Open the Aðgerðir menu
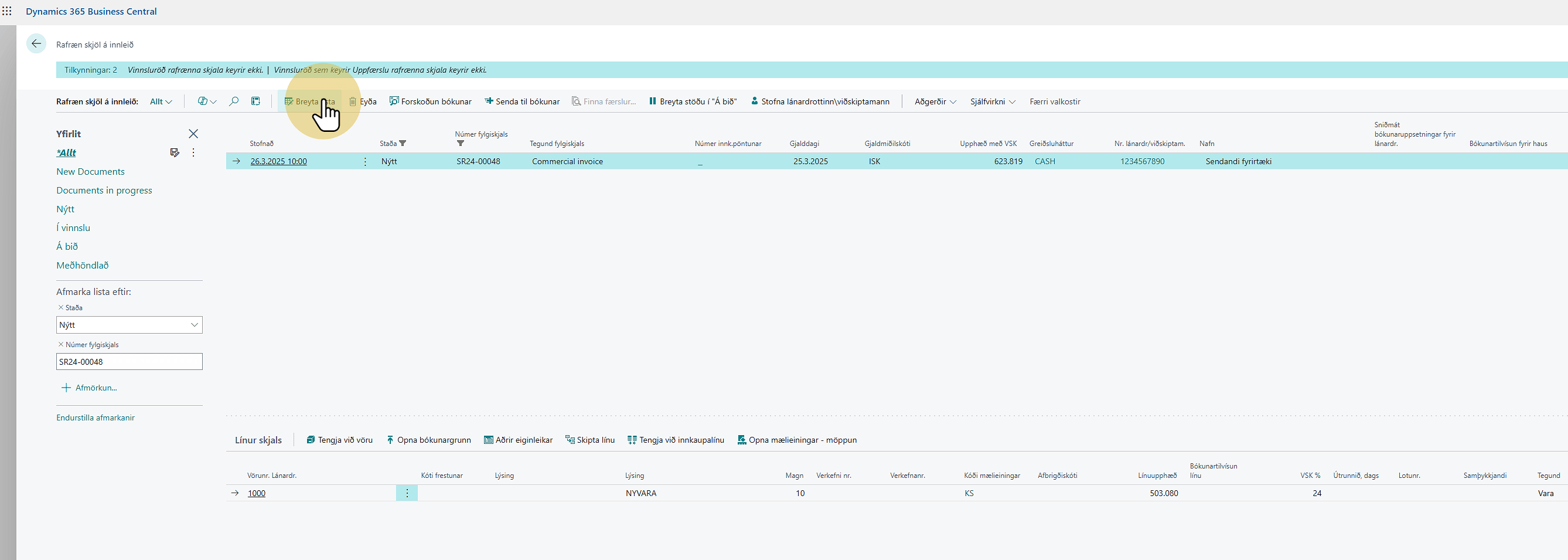 pyautogui.click(x=935, y=102)
